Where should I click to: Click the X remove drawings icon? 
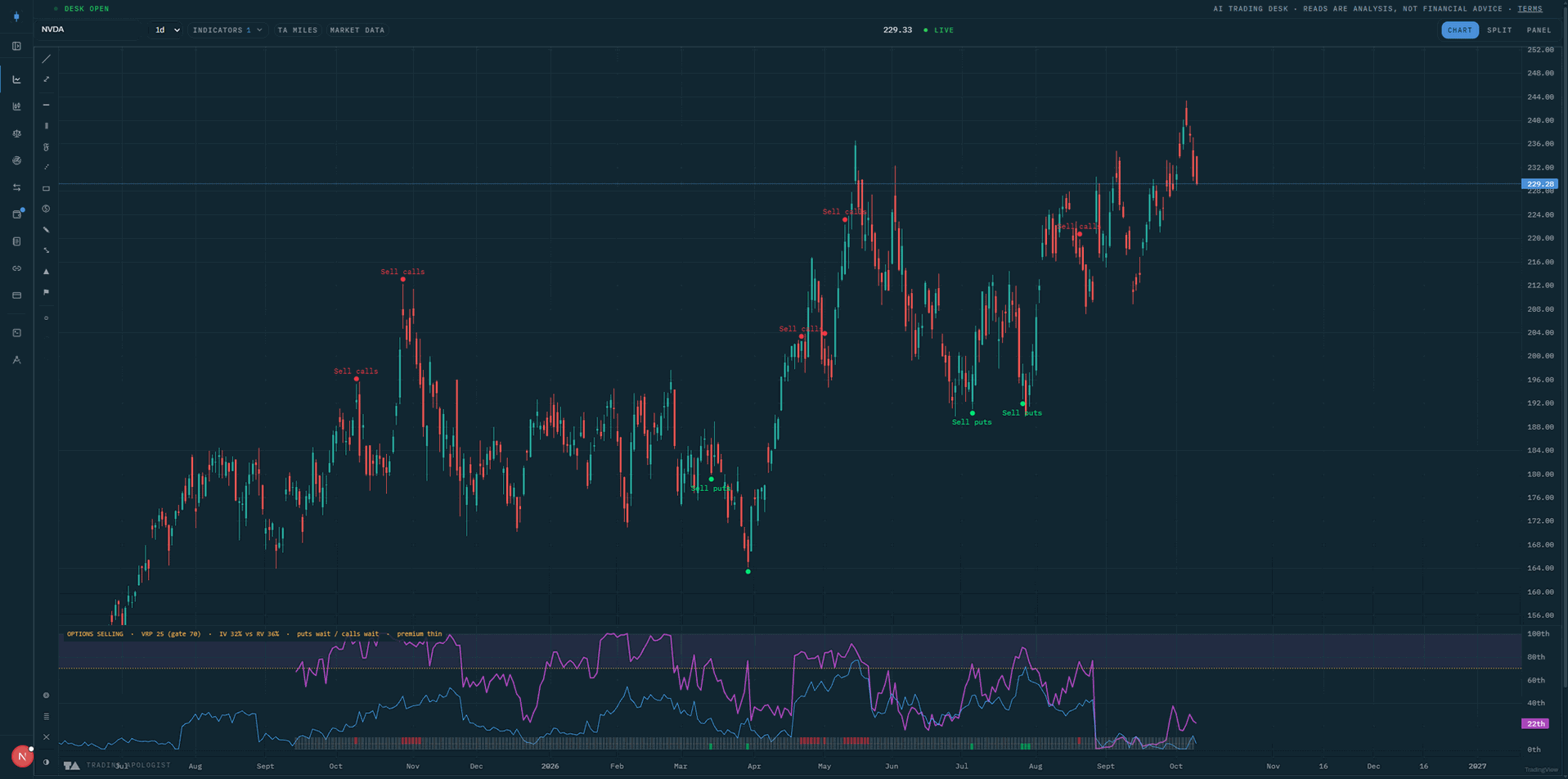[x=46, y=737]
